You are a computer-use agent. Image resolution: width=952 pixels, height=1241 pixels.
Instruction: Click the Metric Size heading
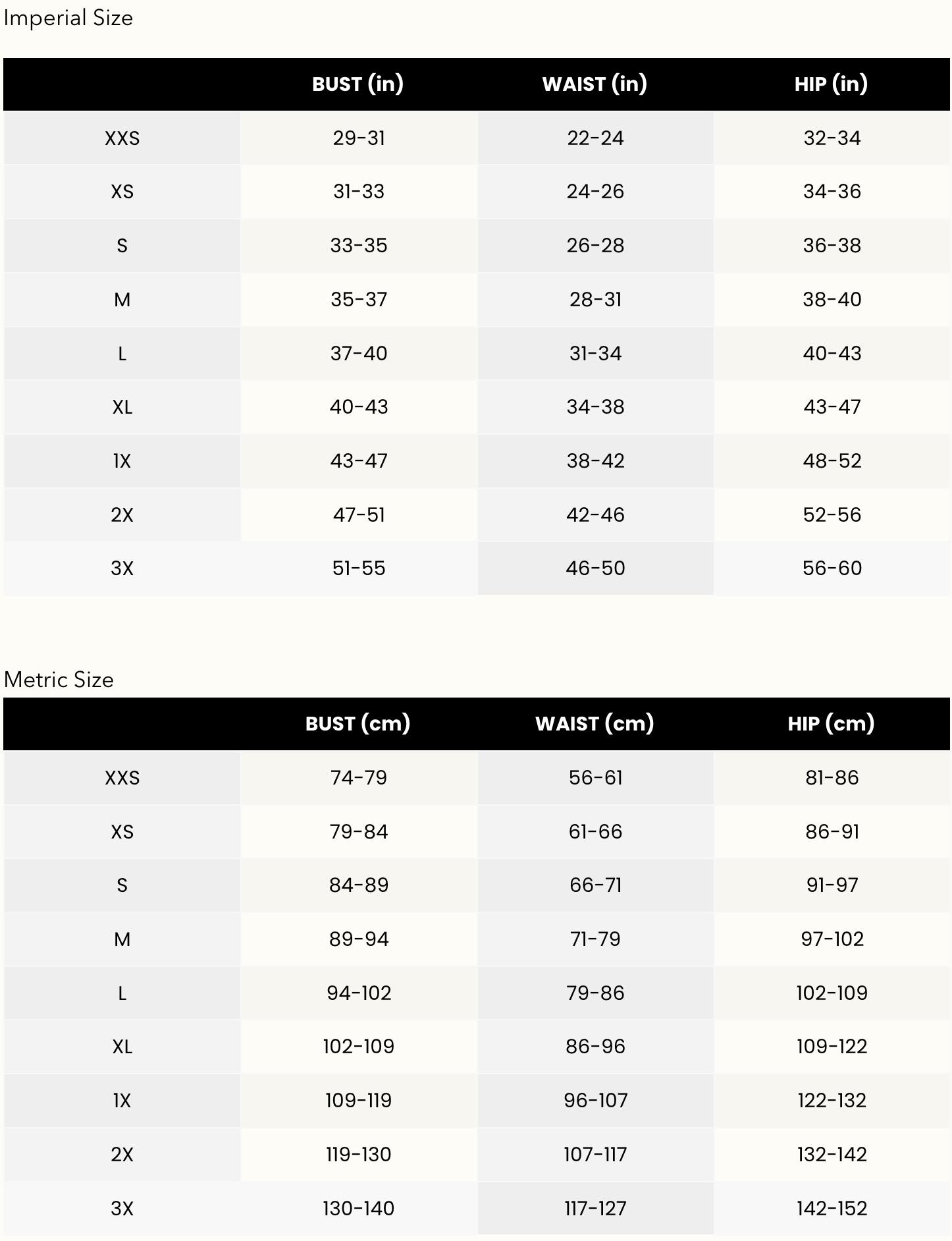pyautogui.click(x=59, y=679)
